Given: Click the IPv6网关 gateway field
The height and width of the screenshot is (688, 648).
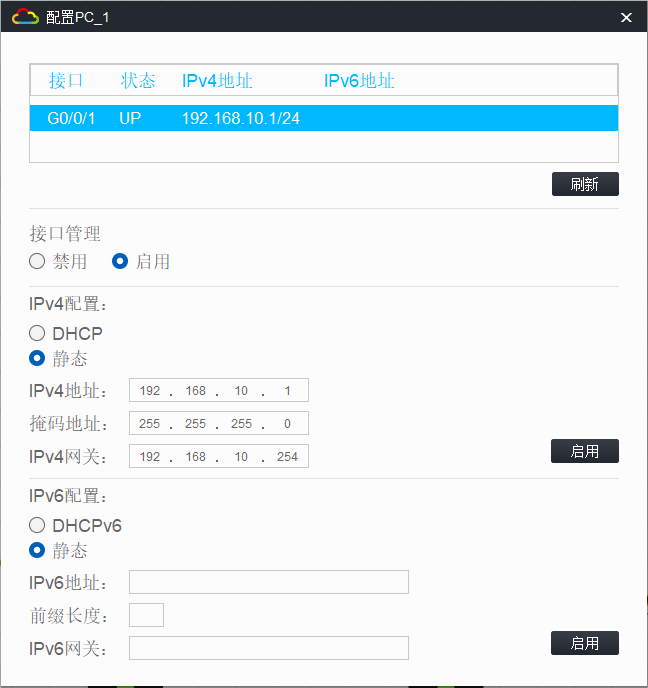Looking at the screenshot, I should [268, 648].
